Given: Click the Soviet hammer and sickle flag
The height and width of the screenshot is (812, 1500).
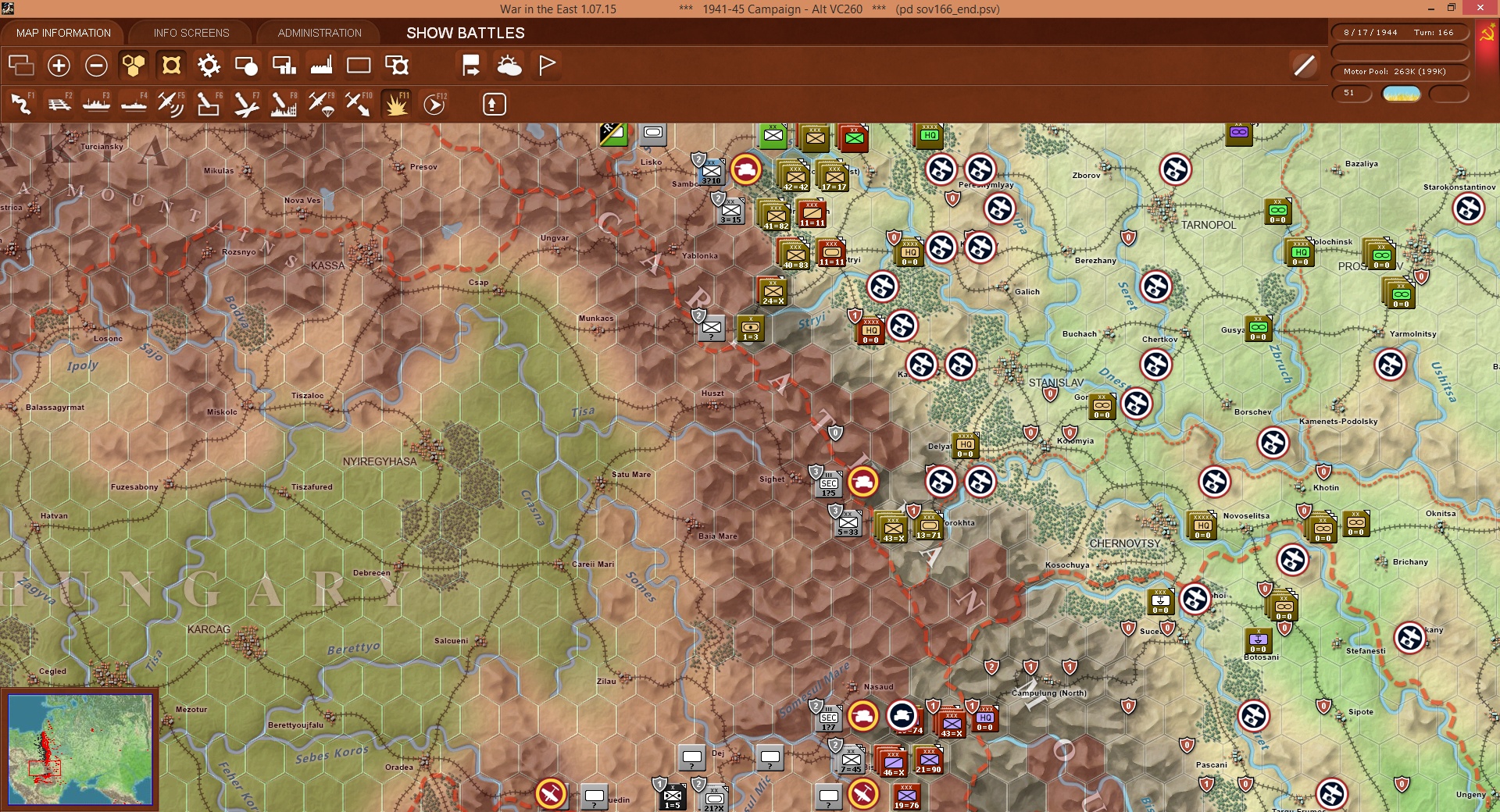Looking at the screenshot, I should click(x=1487, y=35).
